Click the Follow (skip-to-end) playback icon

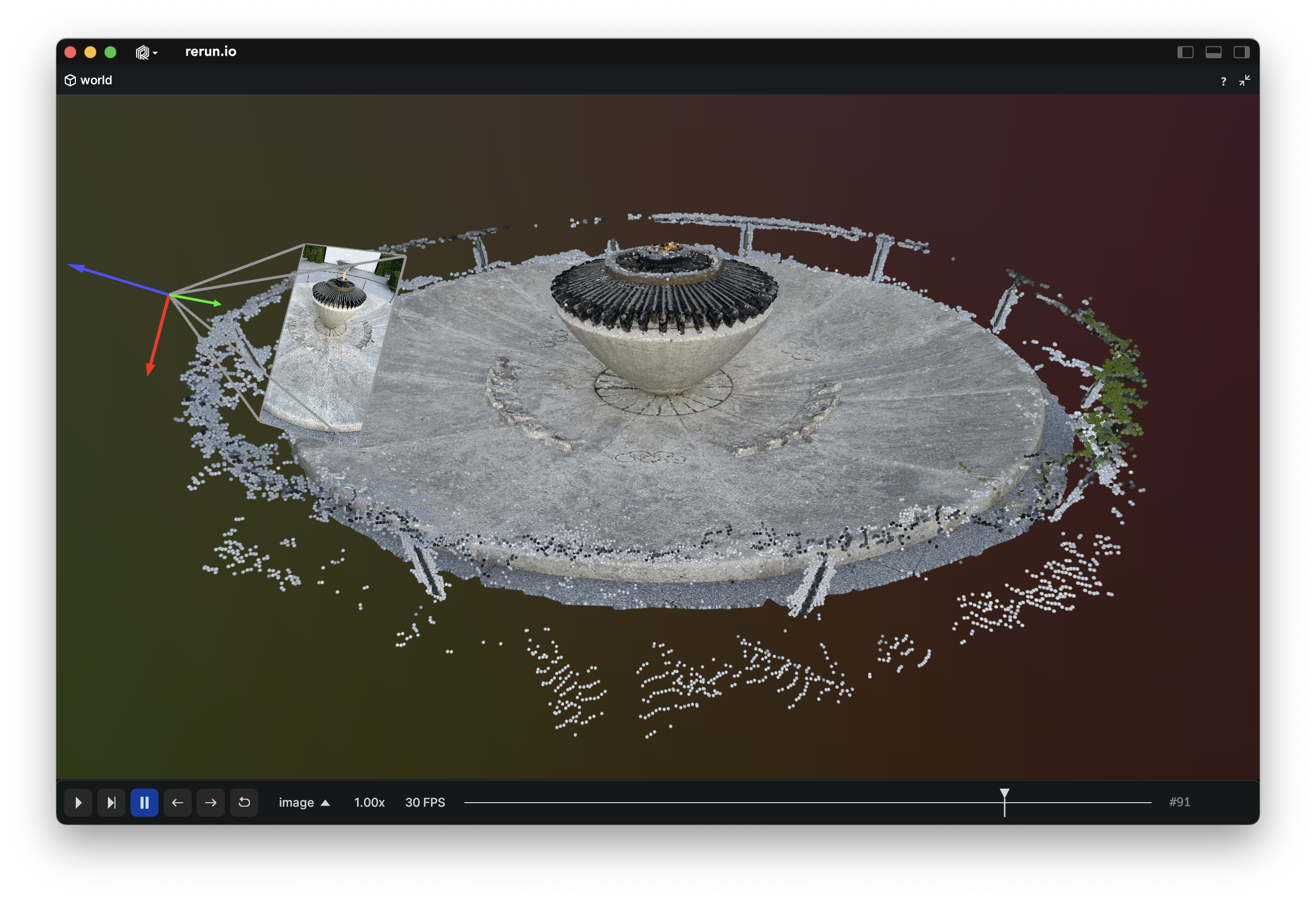(111, 802)
